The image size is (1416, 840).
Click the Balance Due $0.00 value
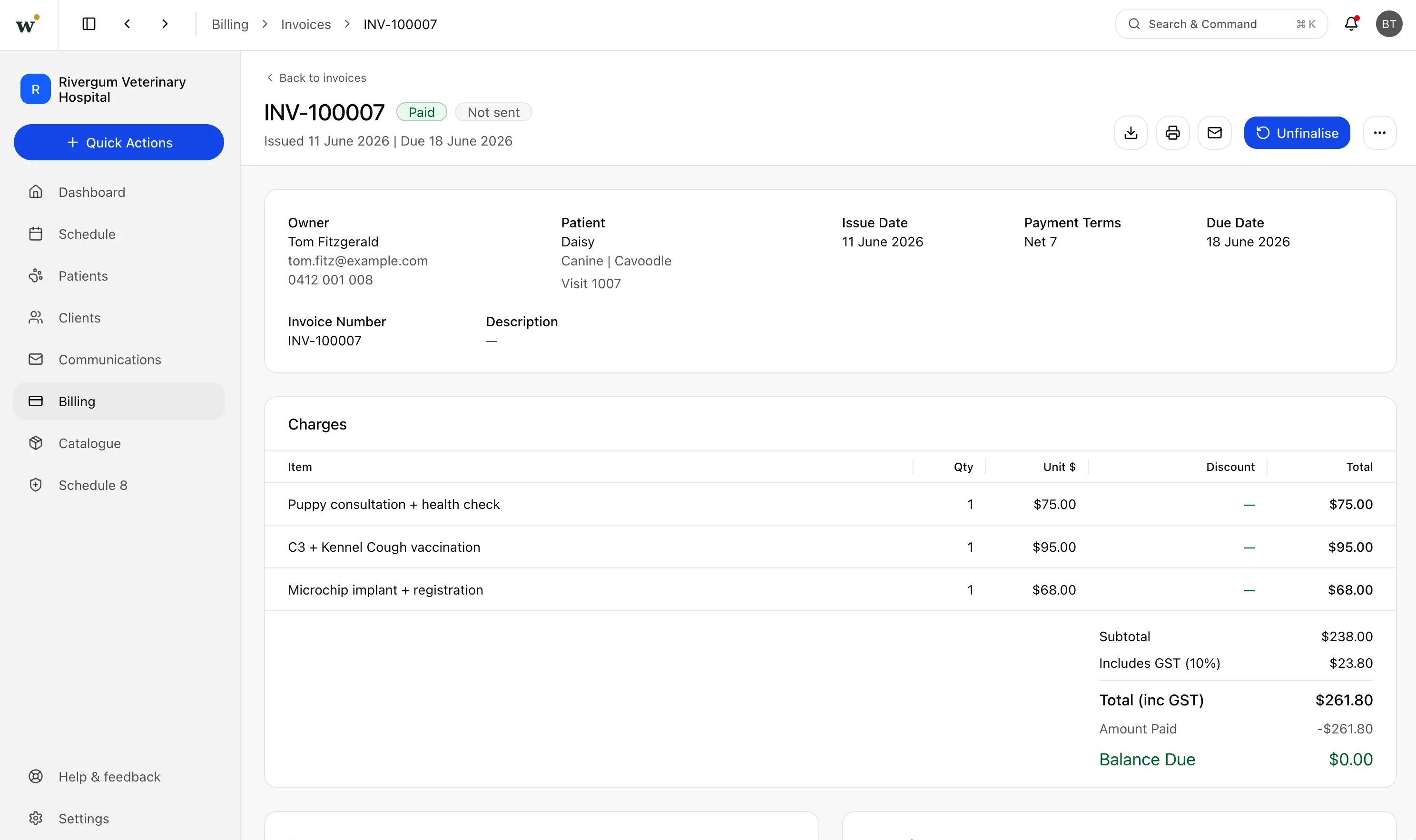[x=1350, y=759]
